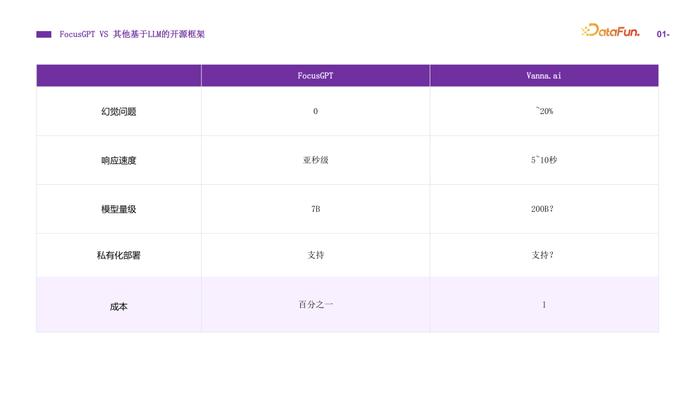Click the DataFun logo

click(610, 30)
